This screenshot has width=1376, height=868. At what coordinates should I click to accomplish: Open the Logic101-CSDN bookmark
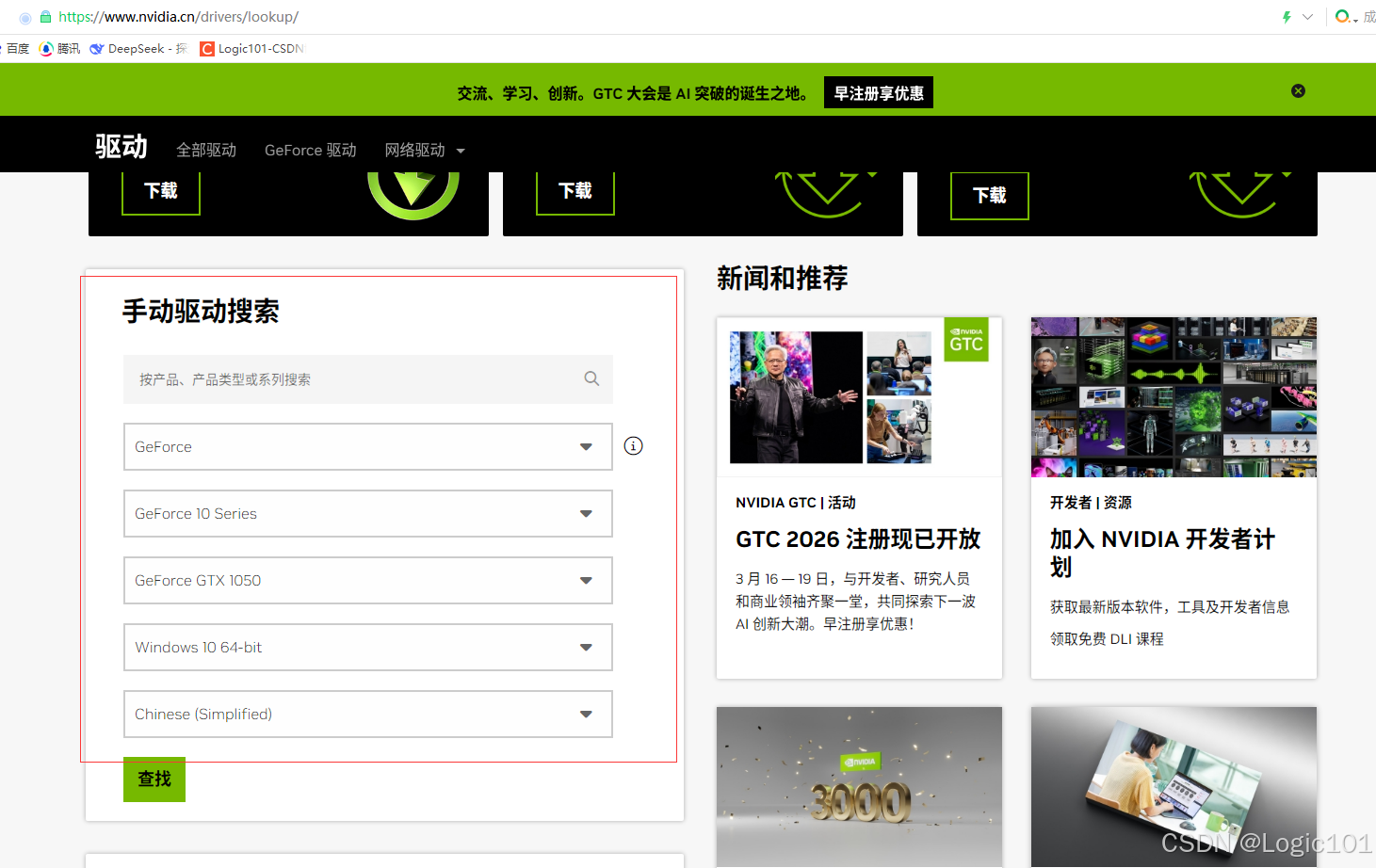tap(252, 49)
